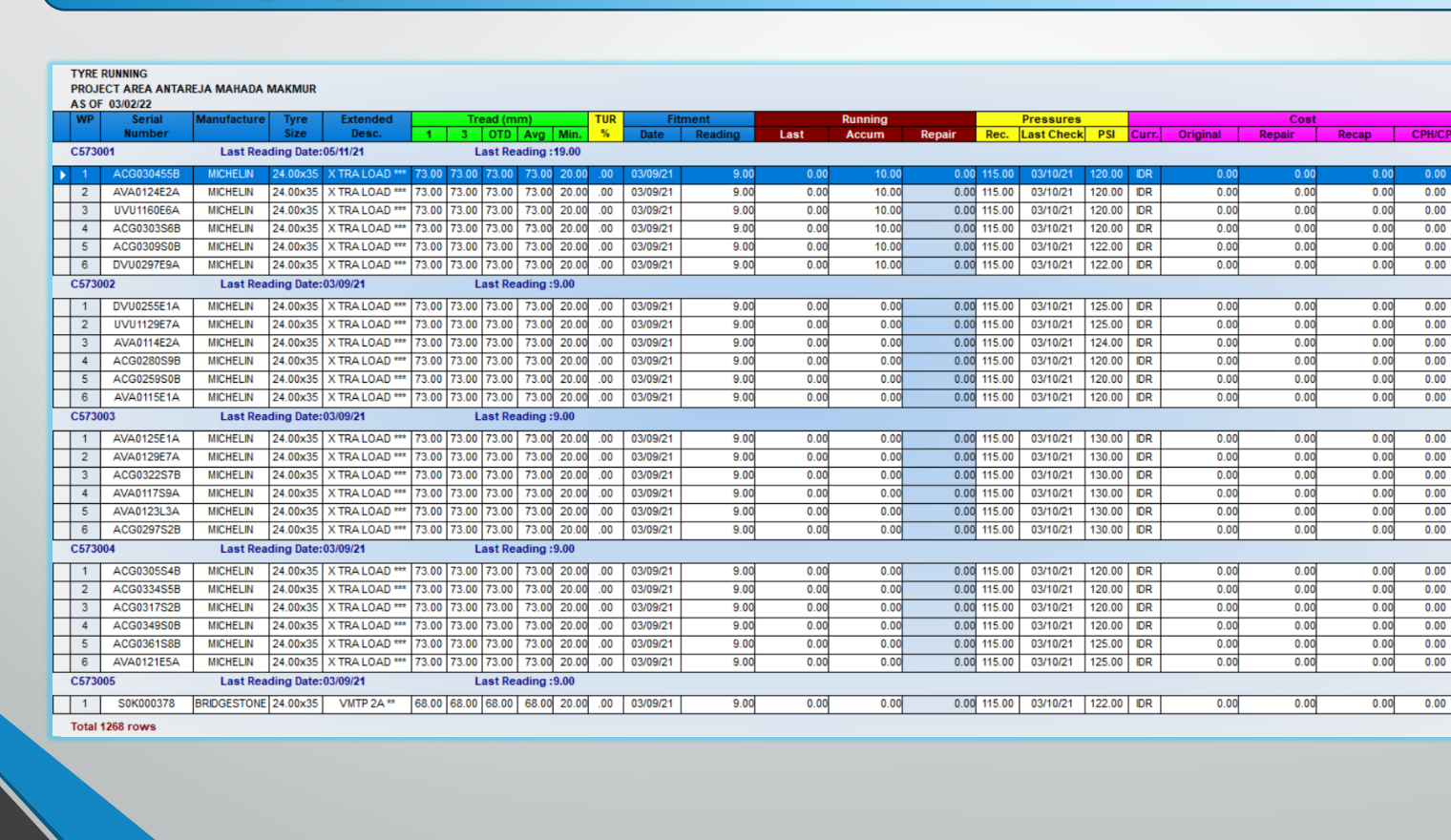1451x840 pixels.
Task: Click serial cell ACG0334S5B
Action: 146,590
